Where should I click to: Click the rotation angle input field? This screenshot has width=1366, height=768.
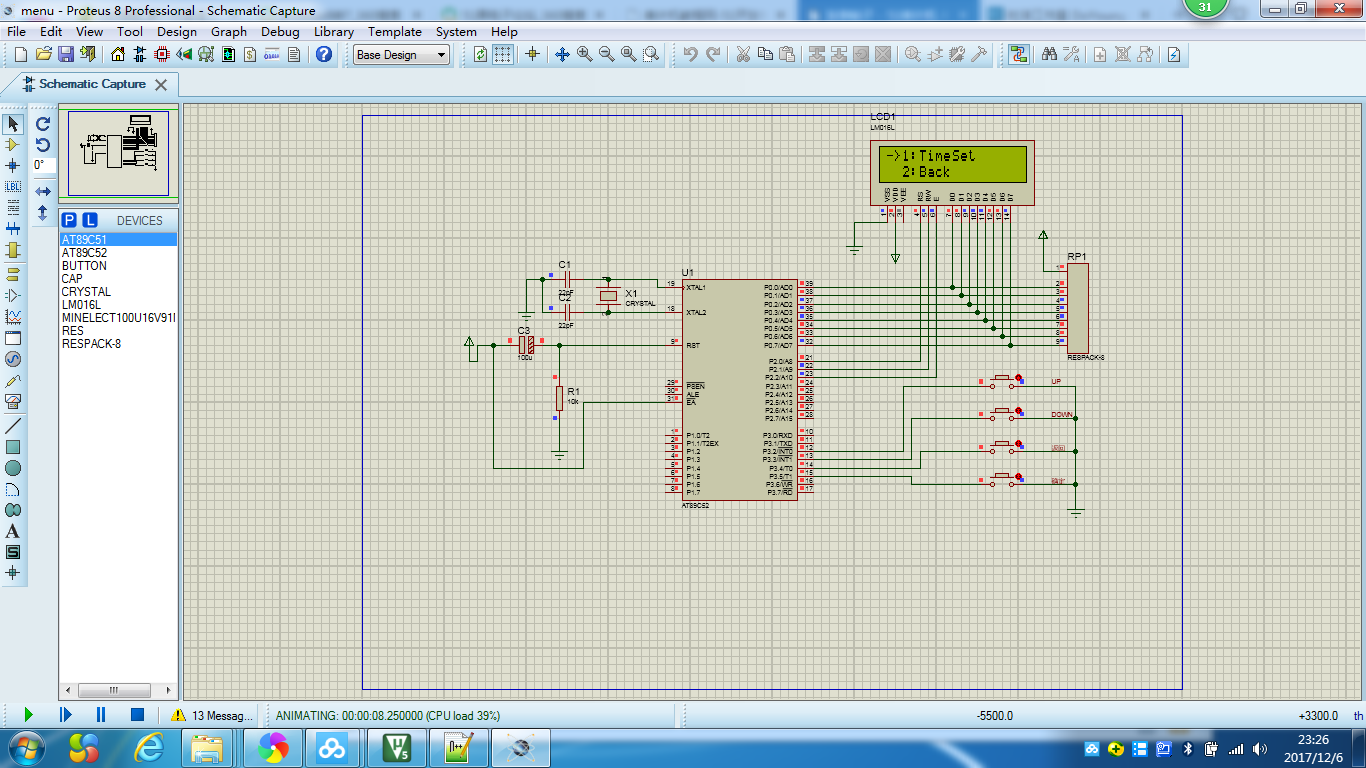coord(43,165)
